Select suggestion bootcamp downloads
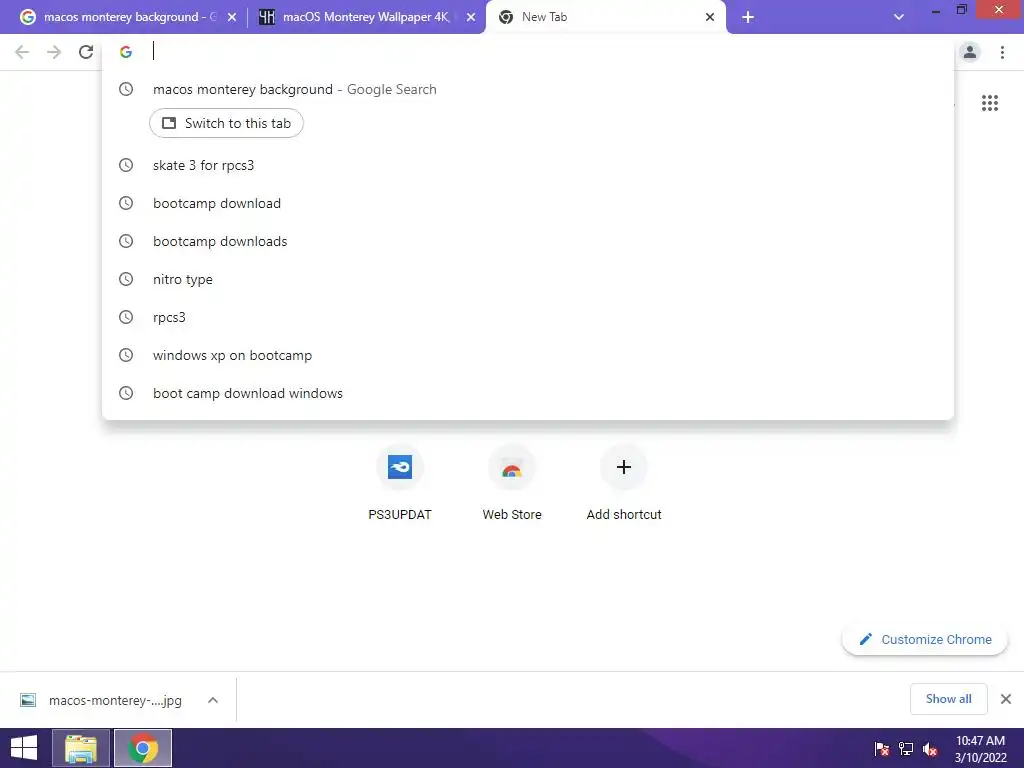The height and width of the screenshot is (768, 1024). (528, 241)
